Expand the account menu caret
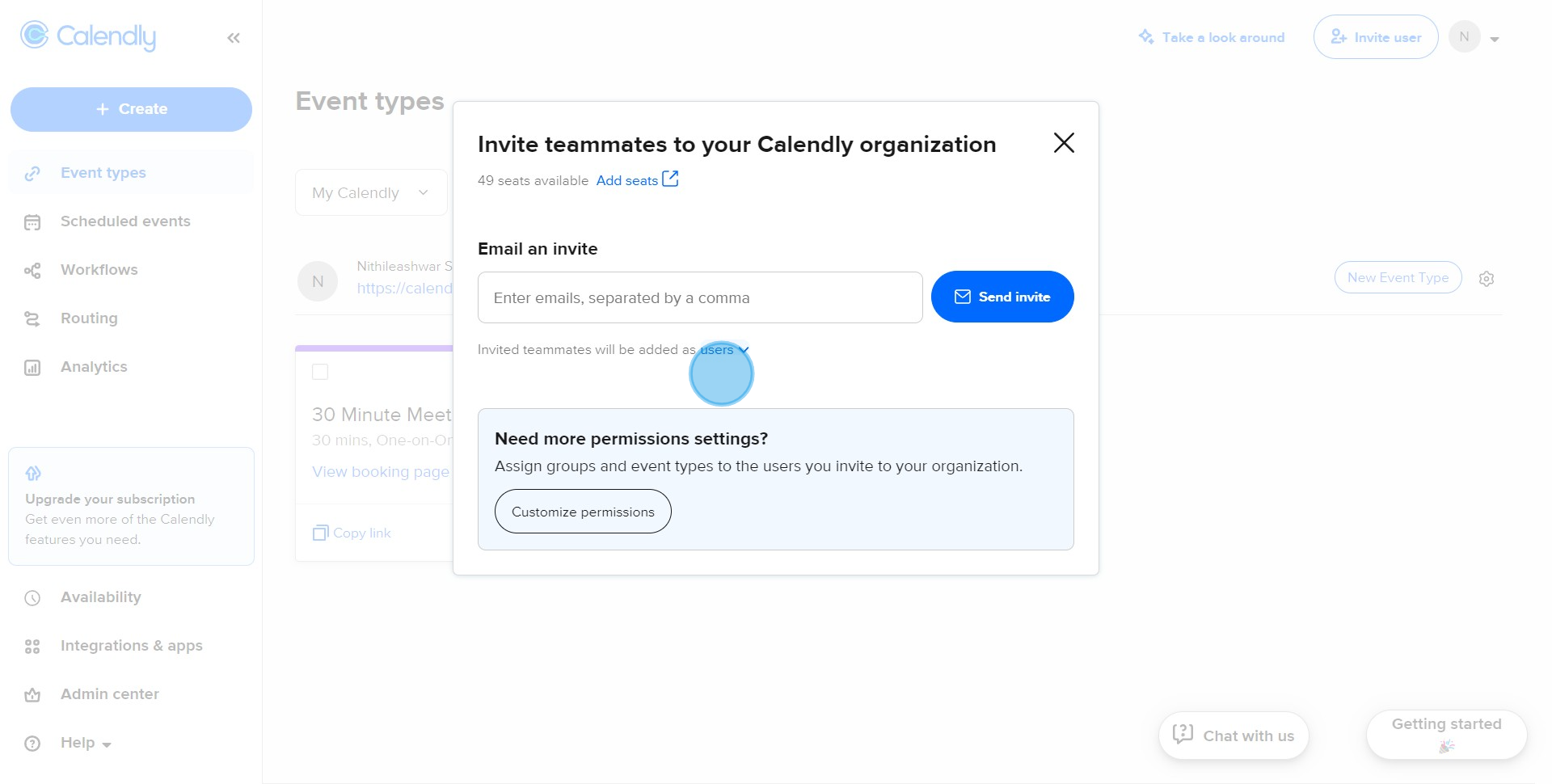Image resolution: width=1552 pixels, height=784 pixels. coord(1495,39)
